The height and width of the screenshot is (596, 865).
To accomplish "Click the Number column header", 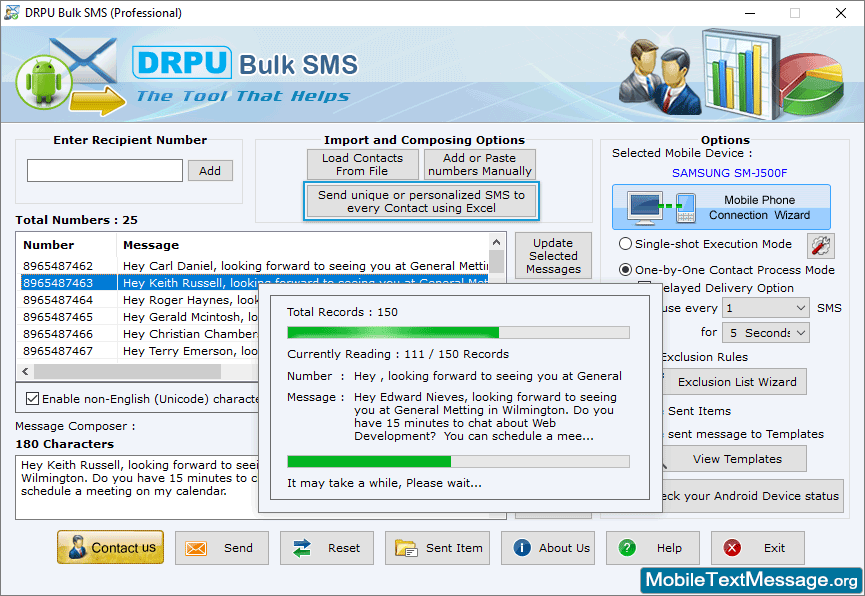I will tap(67, 245).
